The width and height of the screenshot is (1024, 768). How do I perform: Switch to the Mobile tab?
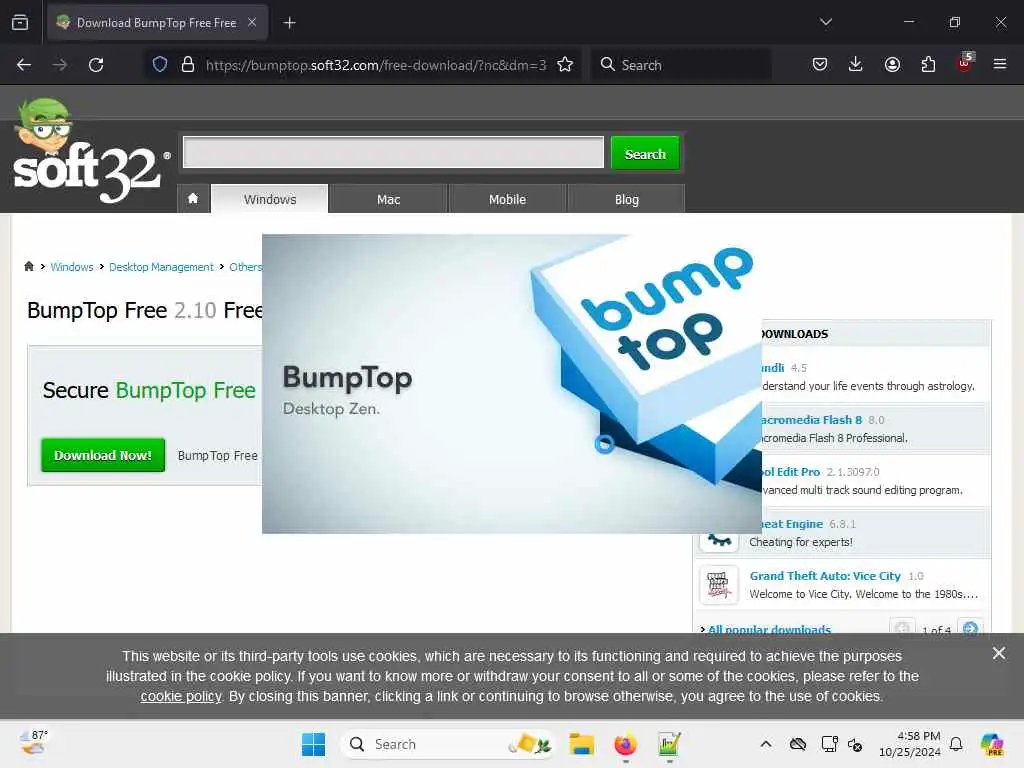(507, 199)
